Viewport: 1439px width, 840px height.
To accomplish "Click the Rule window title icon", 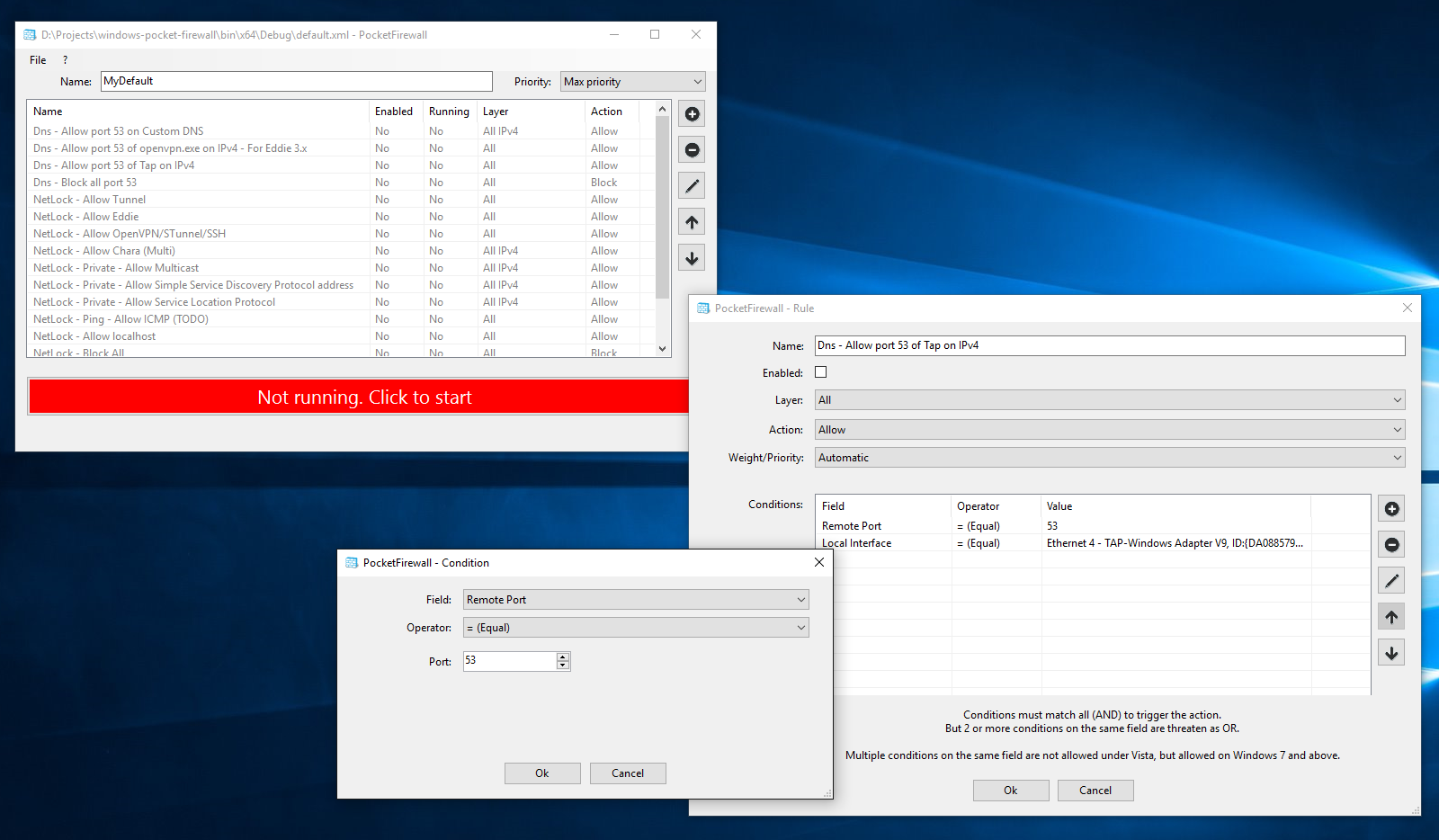I will click(x=703, y=308).
